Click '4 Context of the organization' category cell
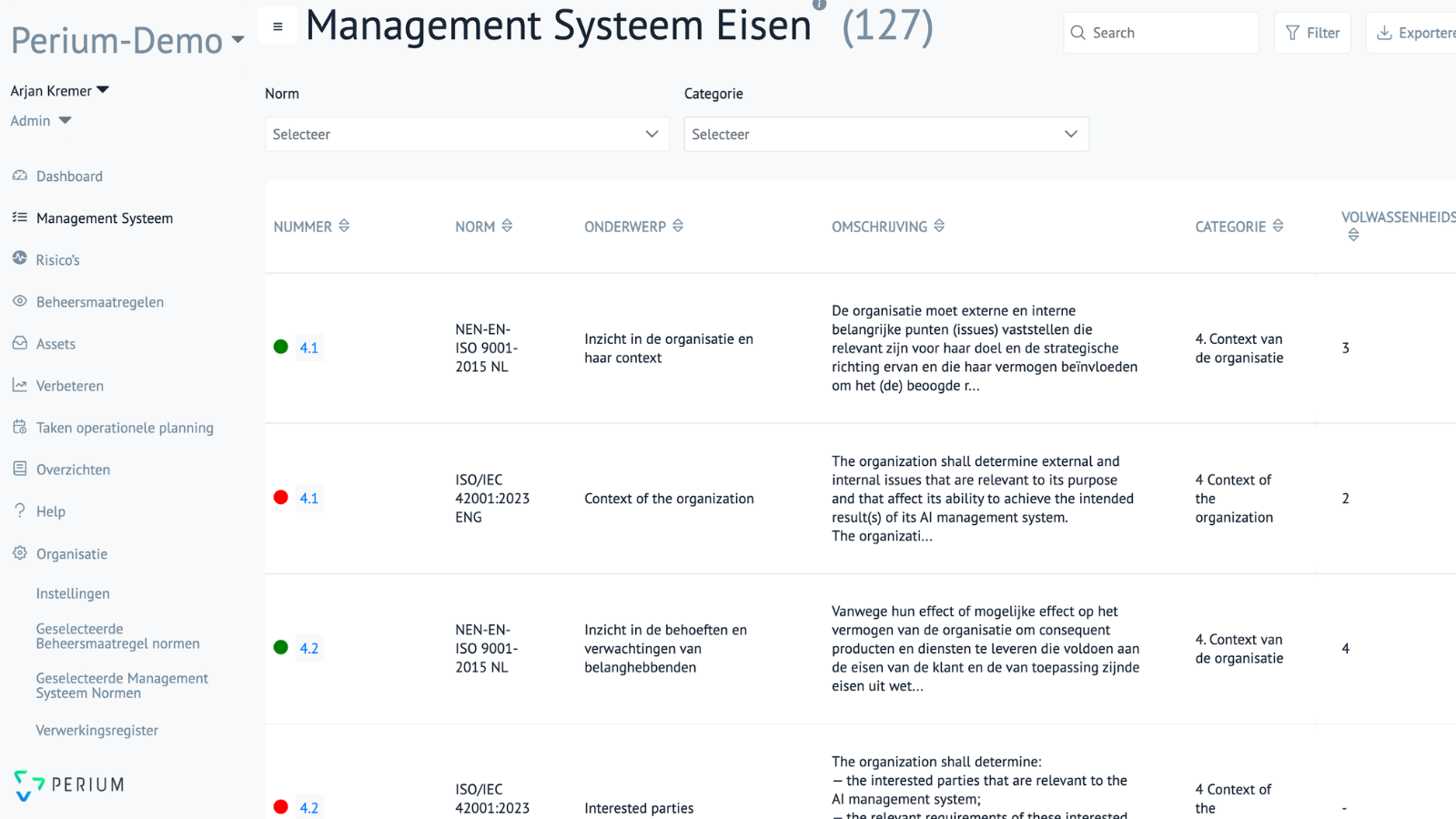This screenshot has height=819, width=1456. click(1234, 499)
